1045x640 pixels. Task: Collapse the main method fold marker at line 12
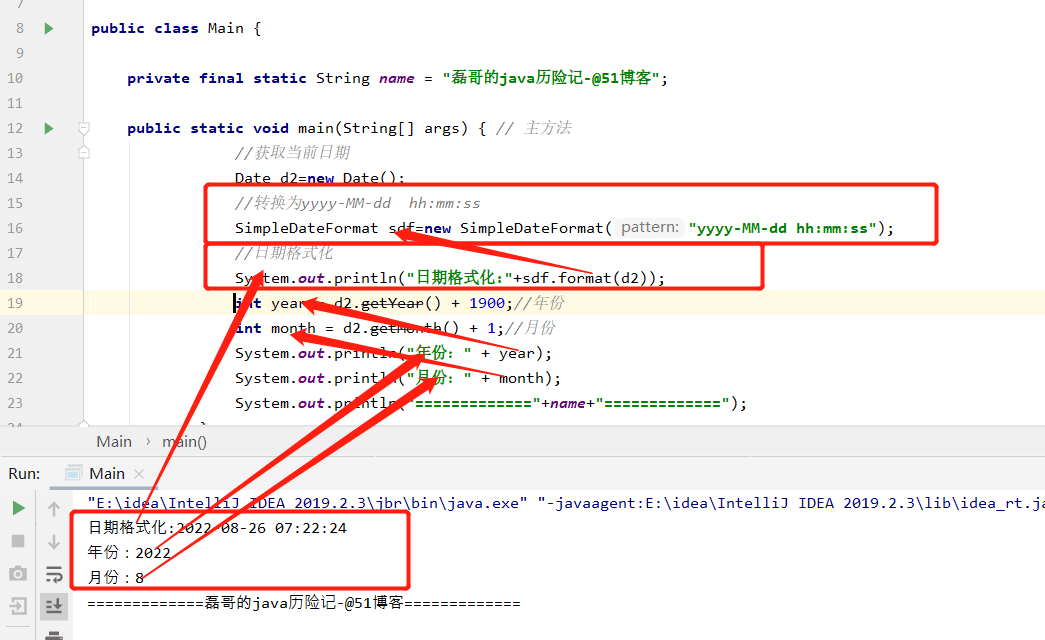(x=84, y=127)
